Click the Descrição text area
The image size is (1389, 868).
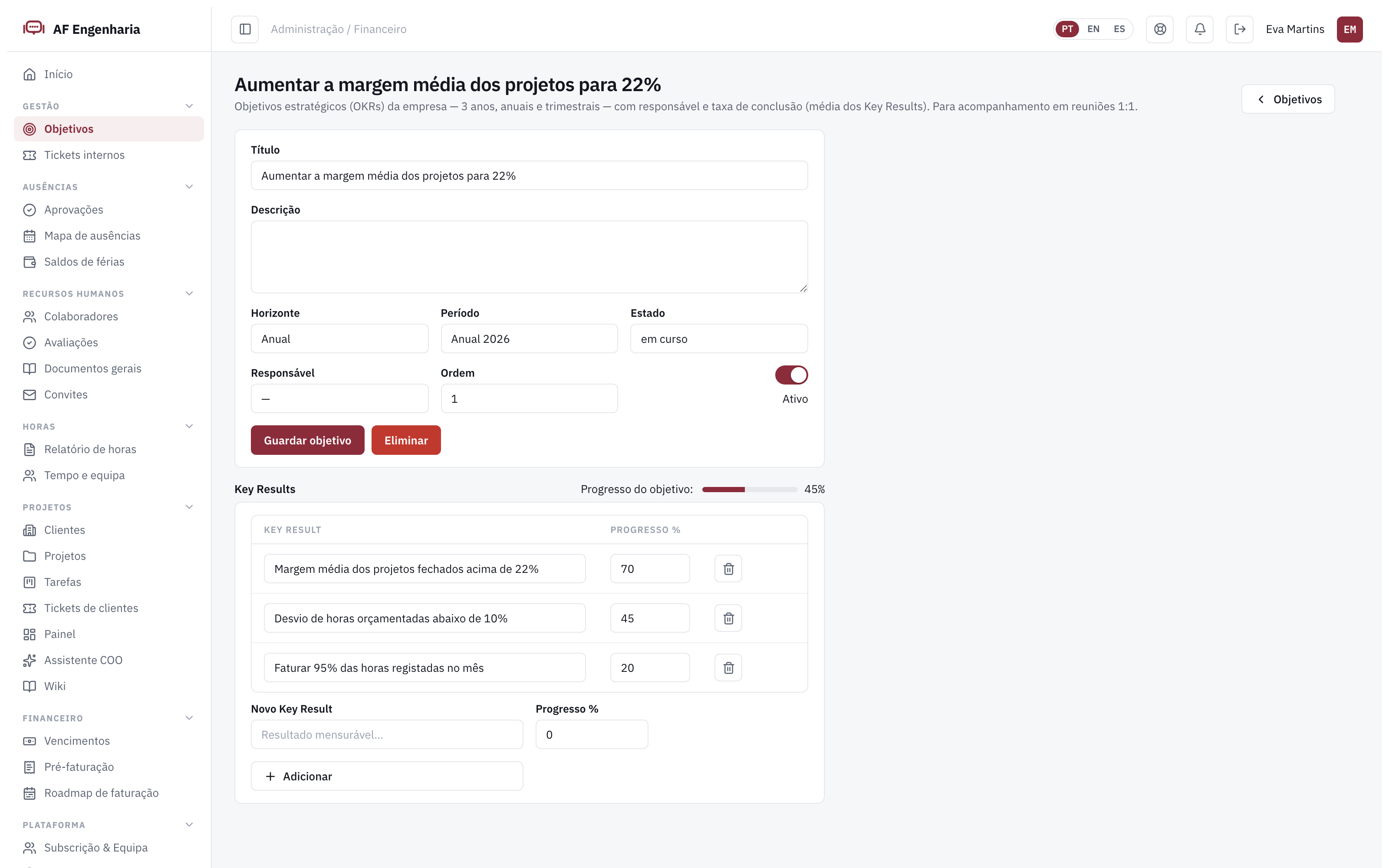(x=529, y=257)
